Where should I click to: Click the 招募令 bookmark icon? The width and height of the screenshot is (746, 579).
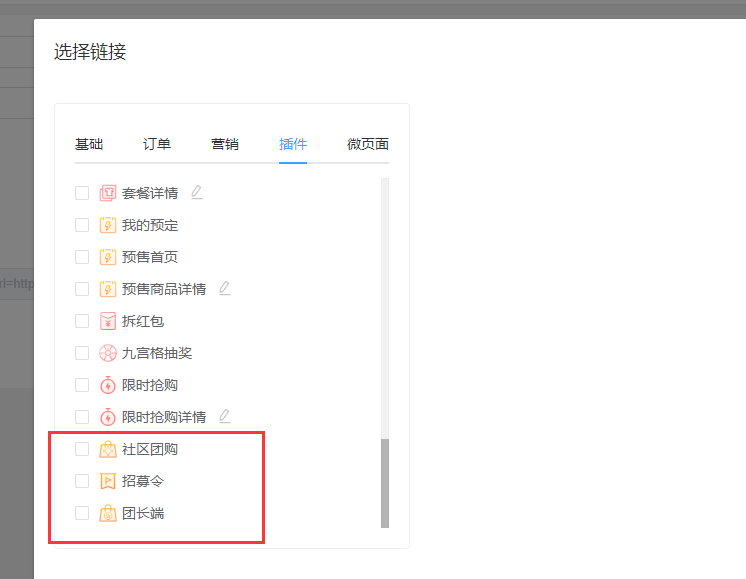tap(108, 481)
